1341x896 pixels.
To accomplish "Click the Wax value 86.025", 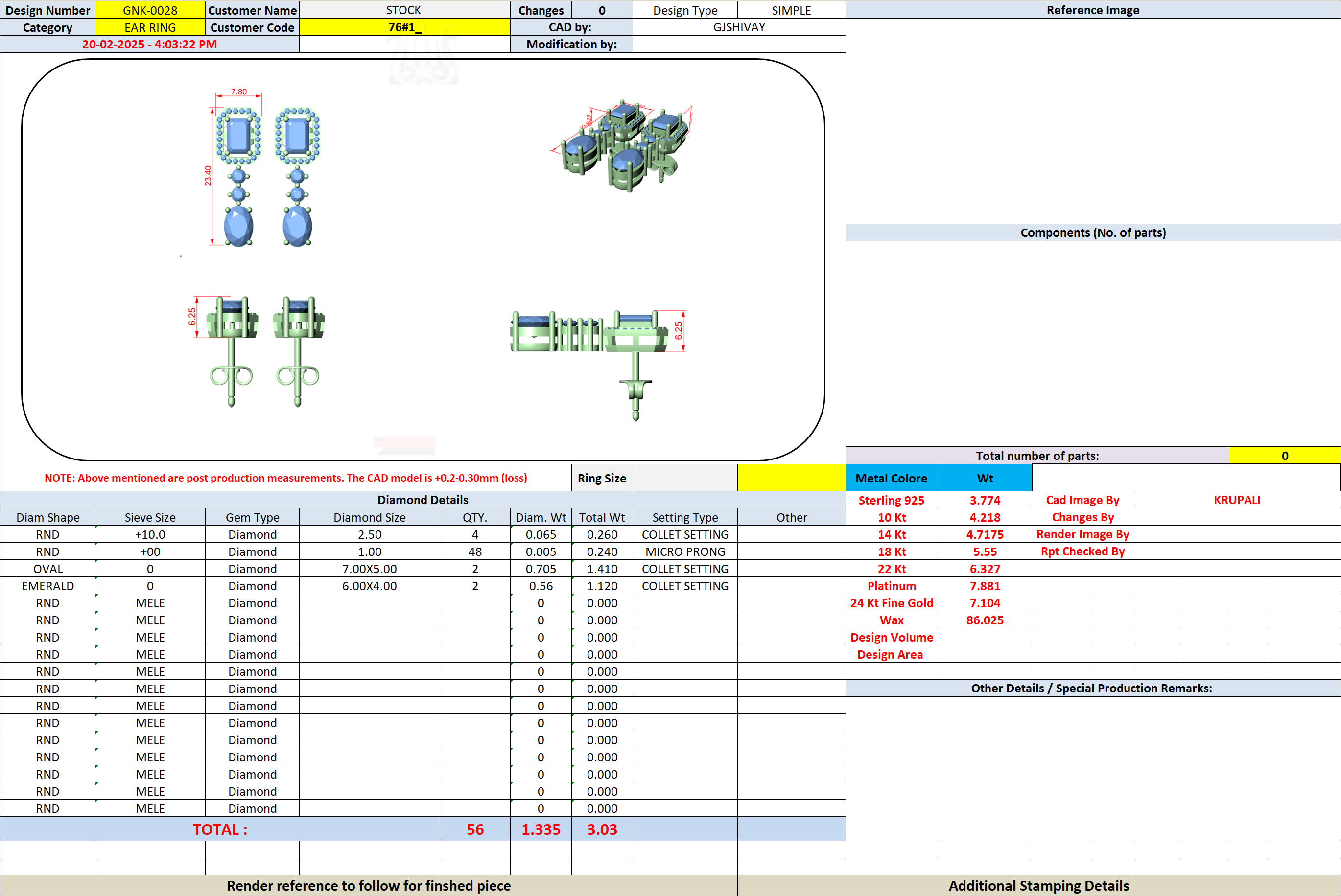I will 984,620.
